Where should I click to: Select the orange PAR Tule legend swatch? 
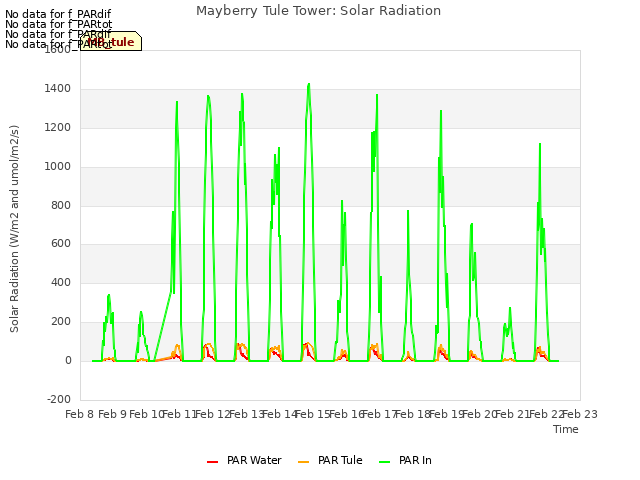point(304,462)
